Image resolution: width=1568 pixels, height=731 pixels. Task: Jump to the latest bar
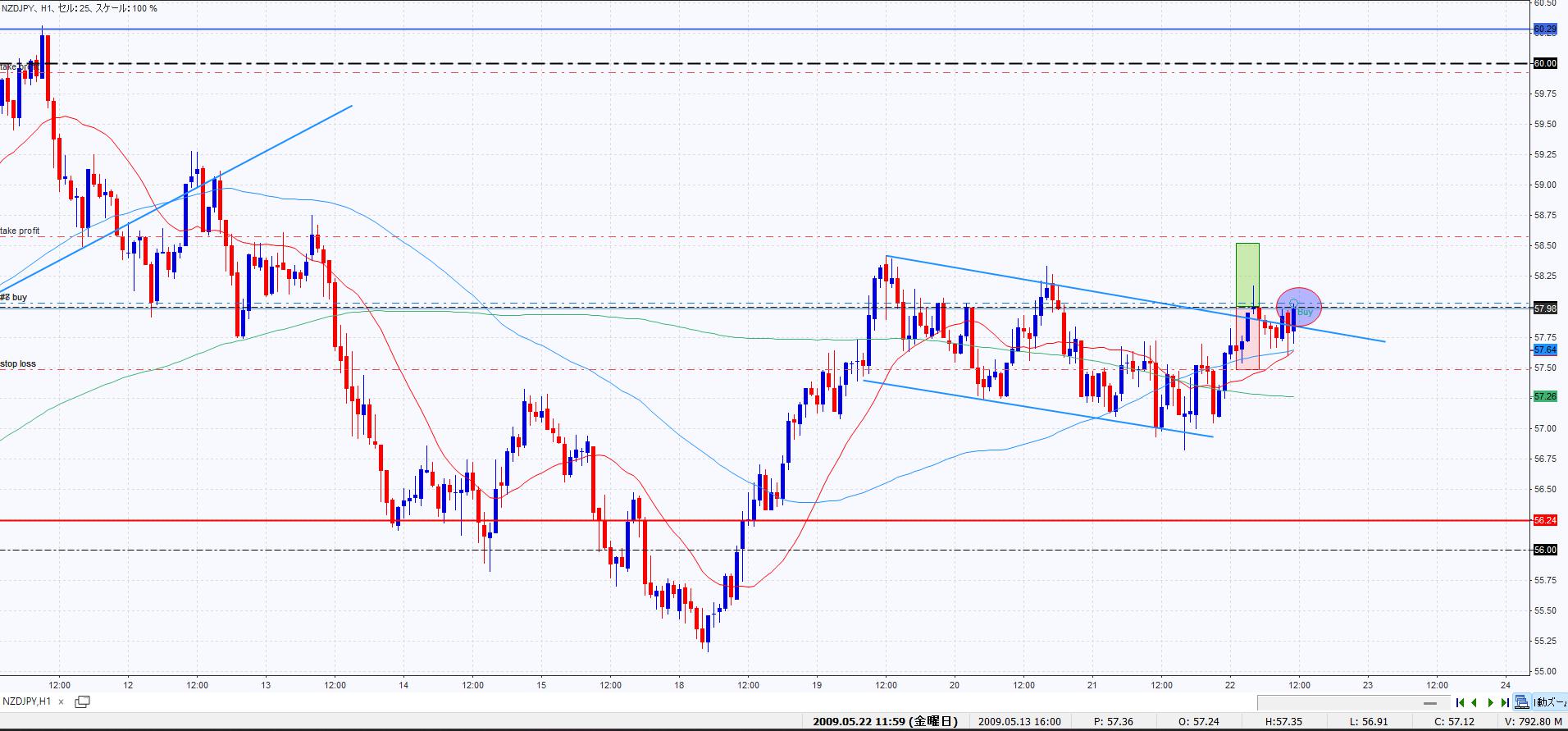(x=1505, y=702)
